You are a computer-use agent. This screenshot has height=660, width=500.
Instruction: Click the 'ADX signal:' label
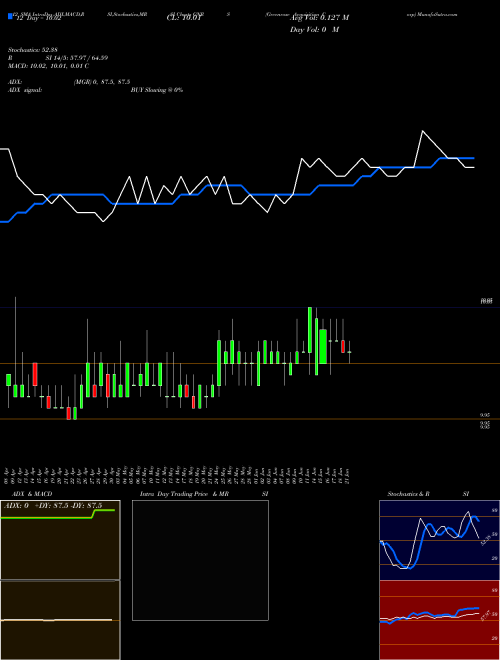(25, 90)
